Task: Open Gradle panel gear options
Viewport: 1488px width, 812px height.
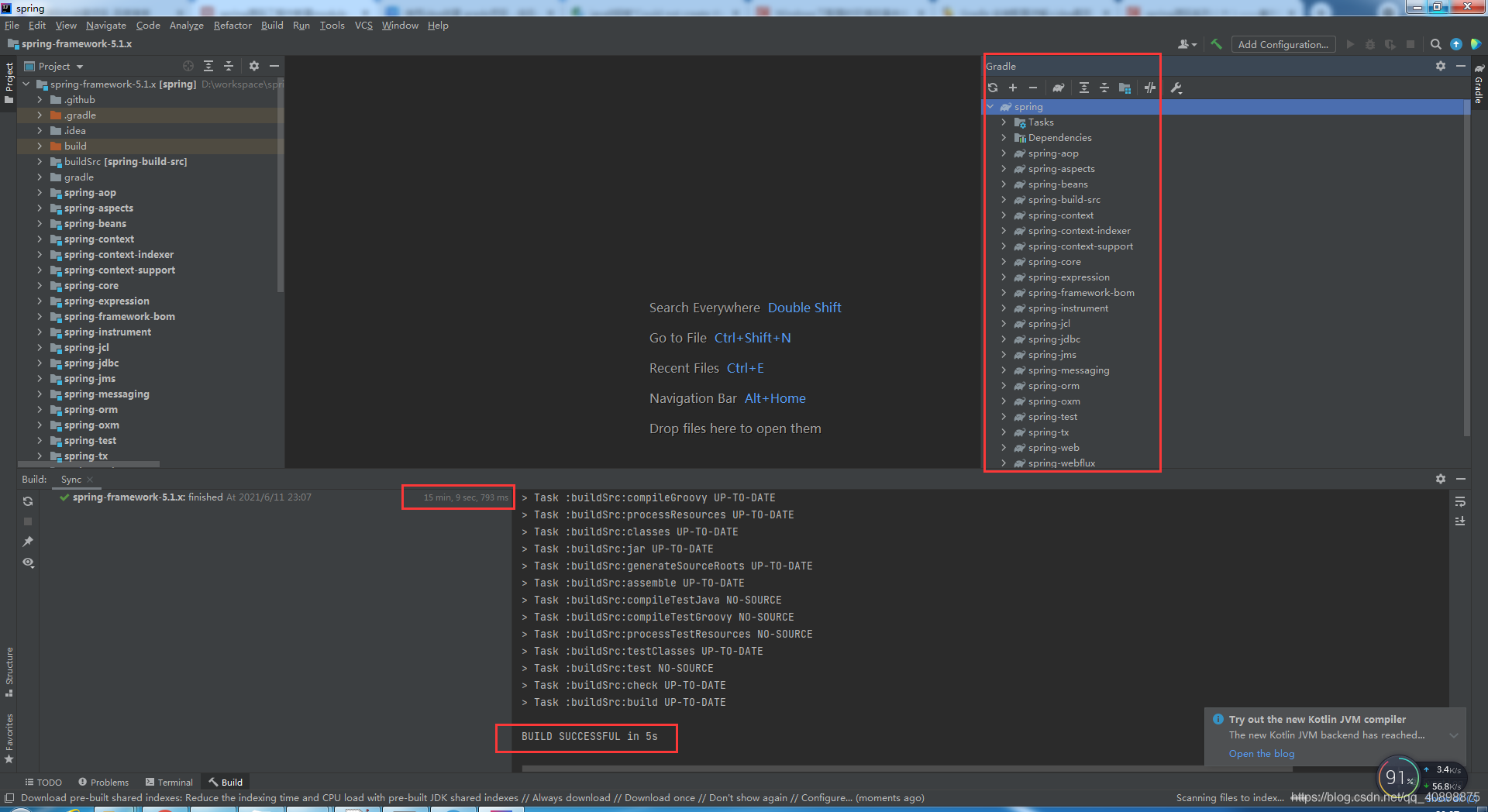Action: click(1441, 66)
